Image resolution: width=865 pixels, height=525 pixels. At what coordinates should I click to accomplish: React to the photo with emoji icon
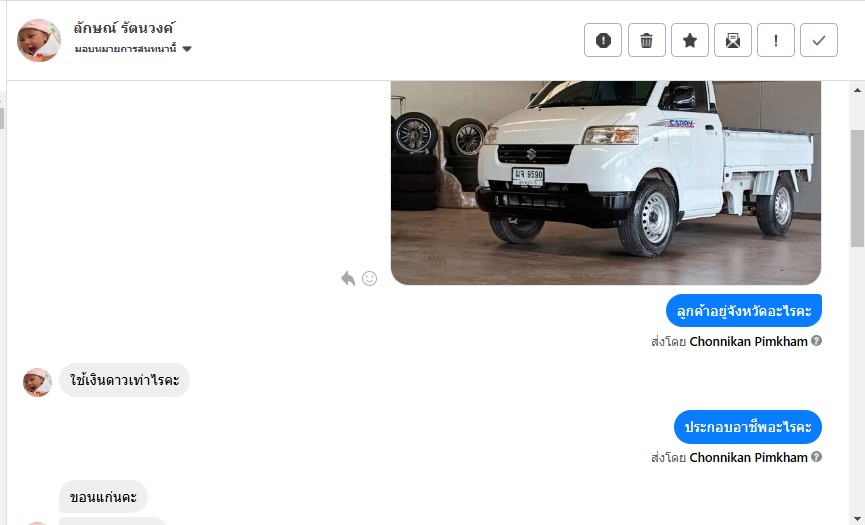[x=369, y=278]
